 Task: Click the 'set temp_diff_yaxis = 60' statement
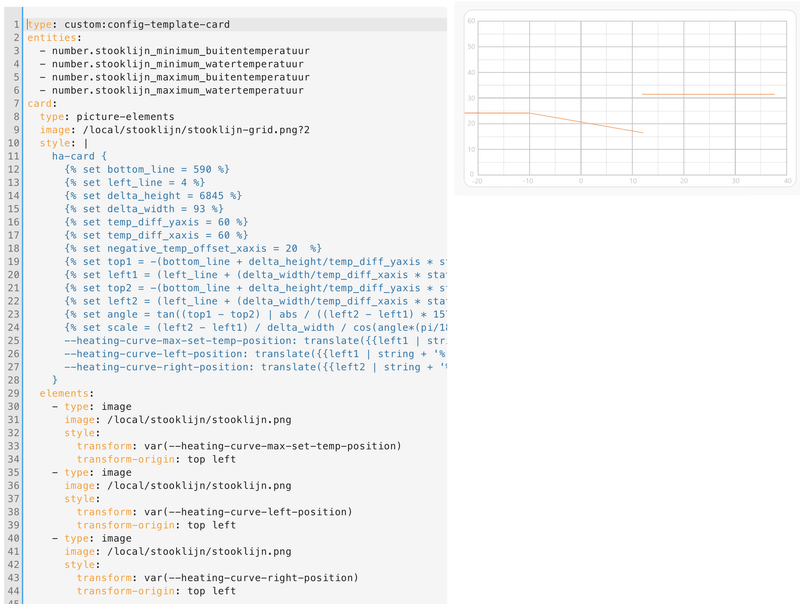coord(156,222)
